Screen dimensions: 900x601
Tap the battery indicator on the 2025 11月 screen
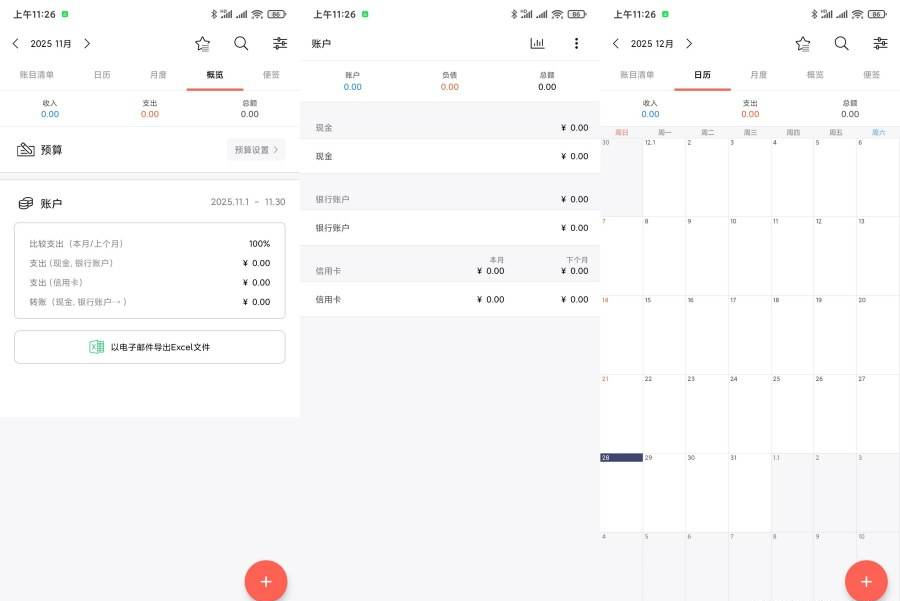point(277,14)
